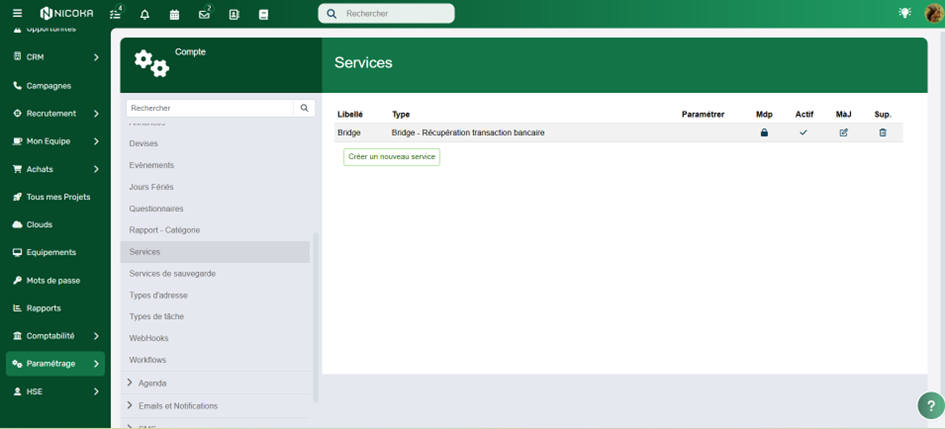Open the calendar icon in top bar

point(174,14)
